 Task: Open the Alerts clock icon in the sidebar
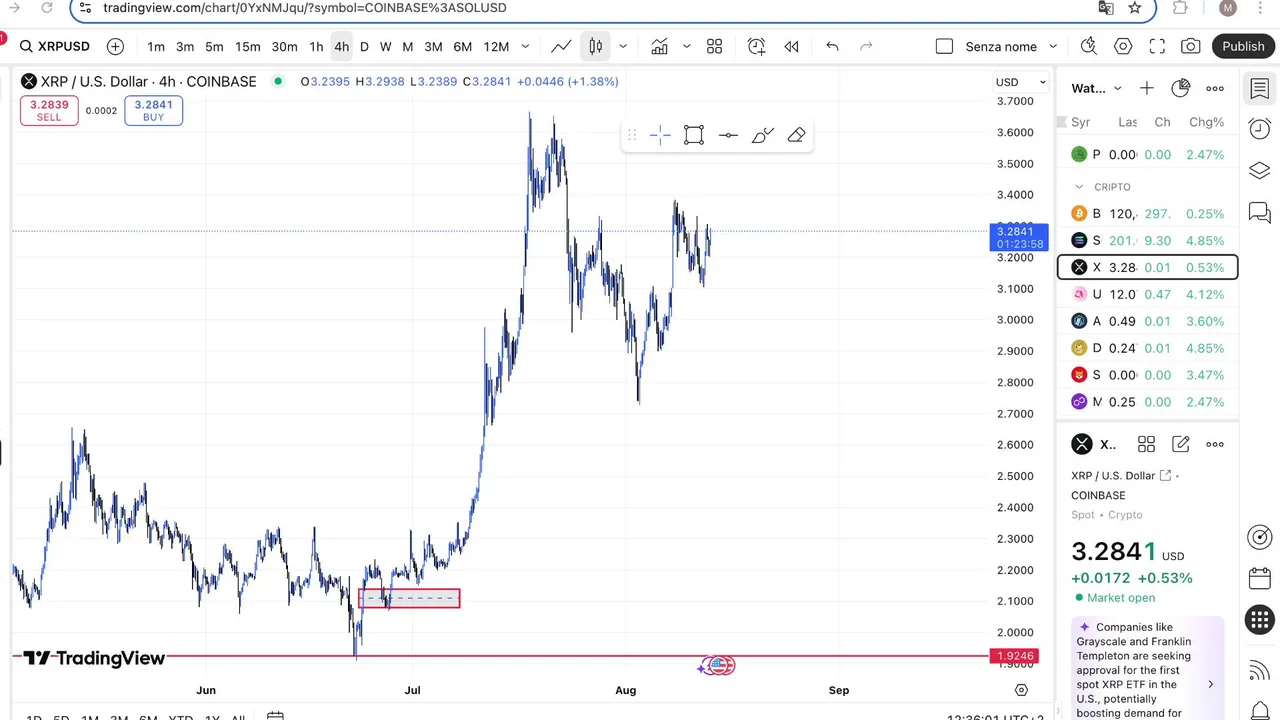coord(1260,128)
